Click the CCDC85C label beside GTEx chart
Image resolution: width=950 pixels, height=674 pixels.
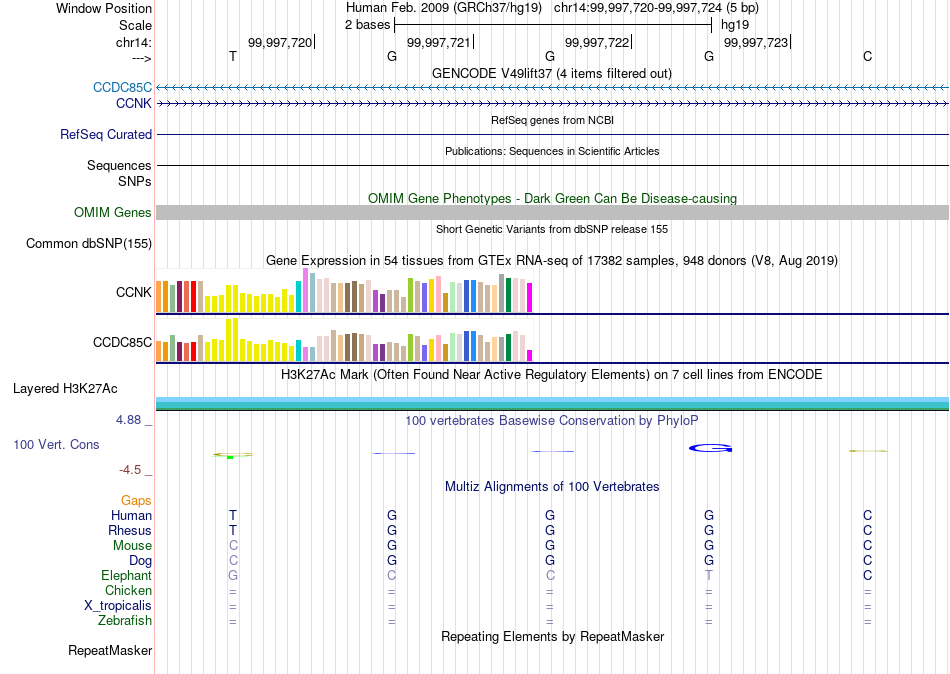coord(122,342)
